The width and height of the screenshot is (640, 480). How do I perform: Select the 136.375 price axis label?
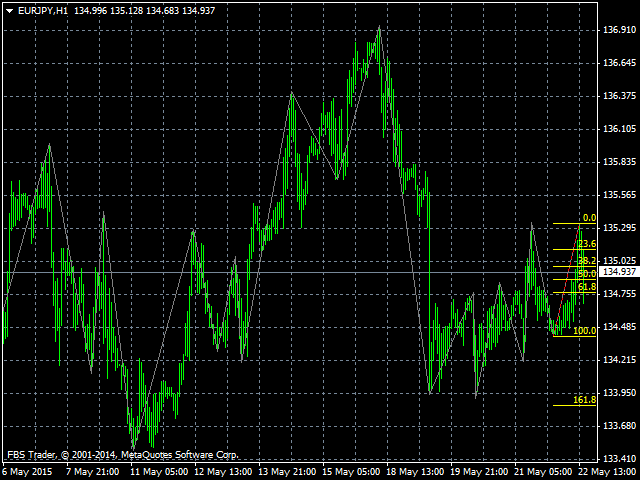pos(619,96)
